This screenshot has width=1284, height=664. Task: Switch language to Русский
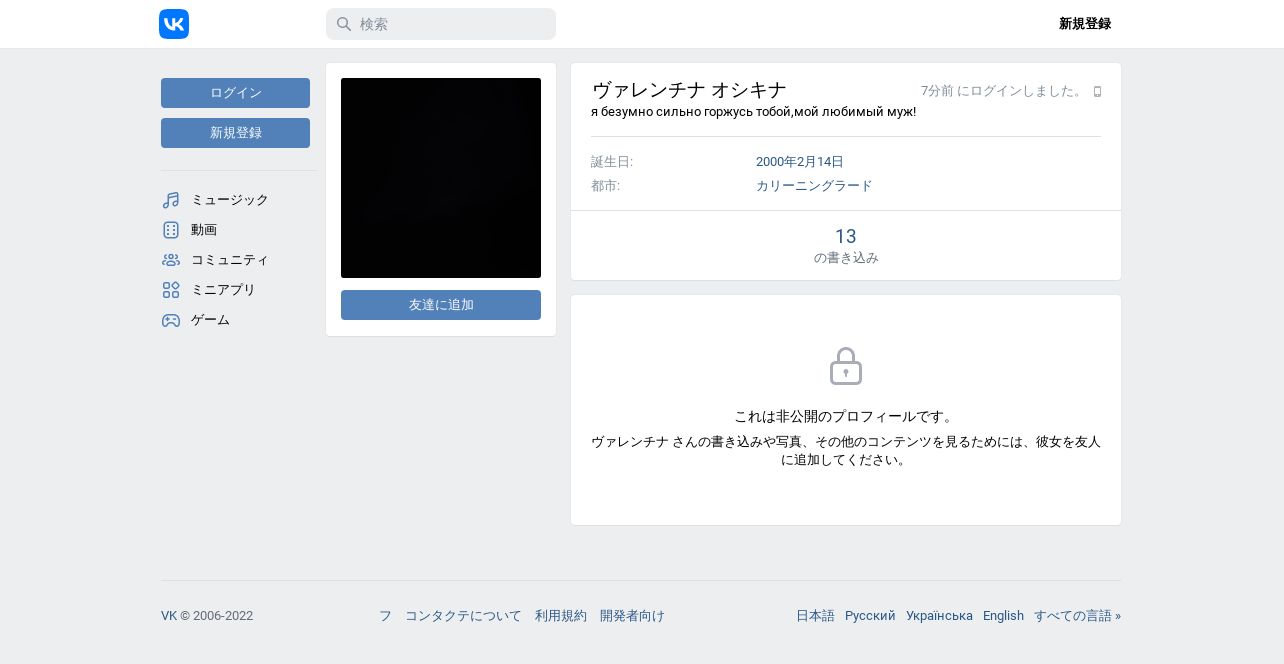[x=870, y=616]
